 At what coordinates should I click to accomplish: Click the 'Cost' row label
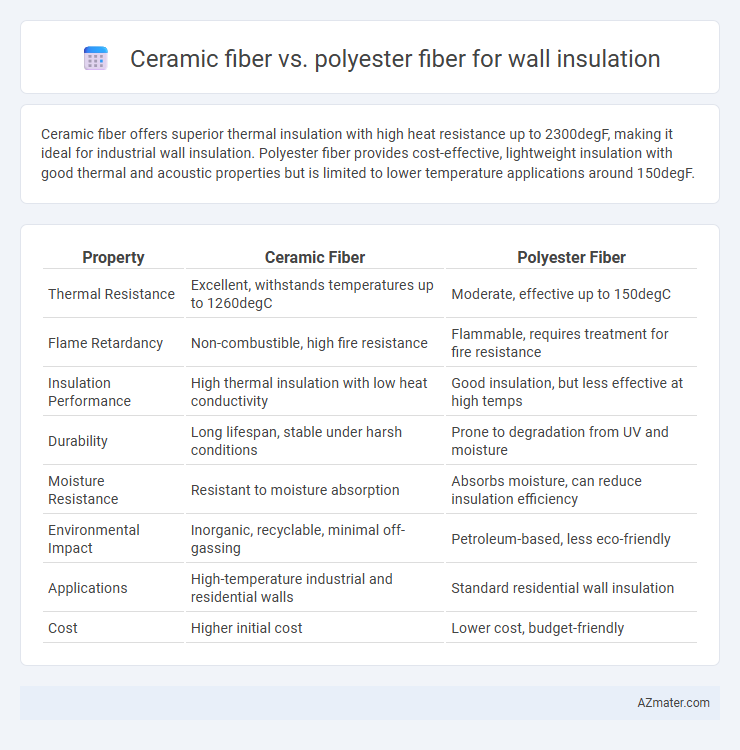[x=63, y=628]
